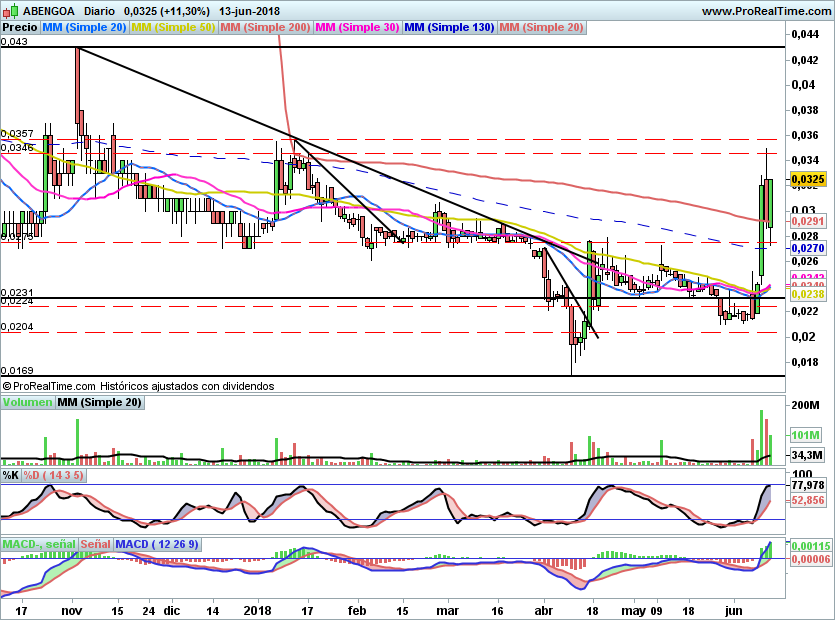Click the 0,018 price axis value
This screenshot has height=620, width=835.
[x=805, y=362]
